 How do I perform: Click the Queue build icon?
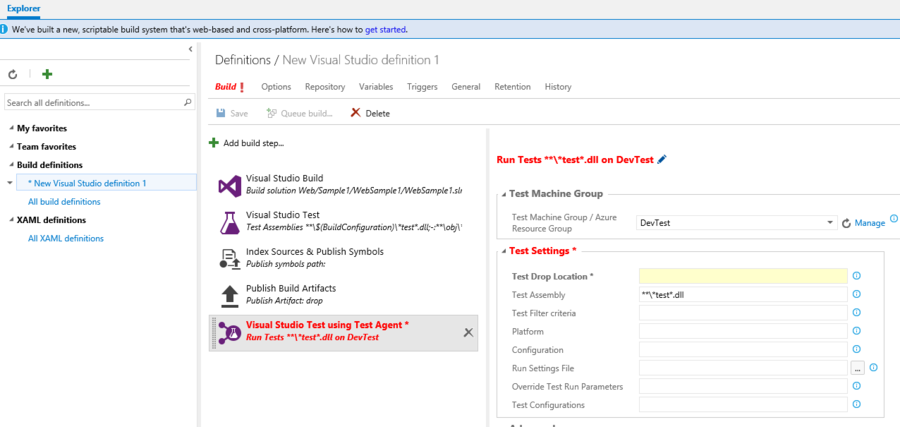tap(271, 113)
